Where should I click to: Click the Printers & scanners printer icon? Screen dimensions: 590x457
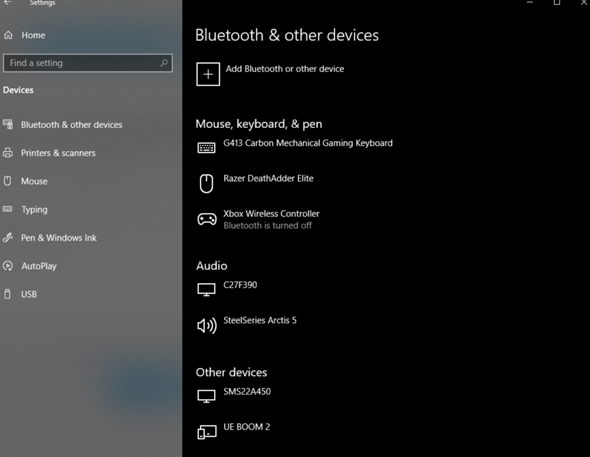(x=8, y=153)
